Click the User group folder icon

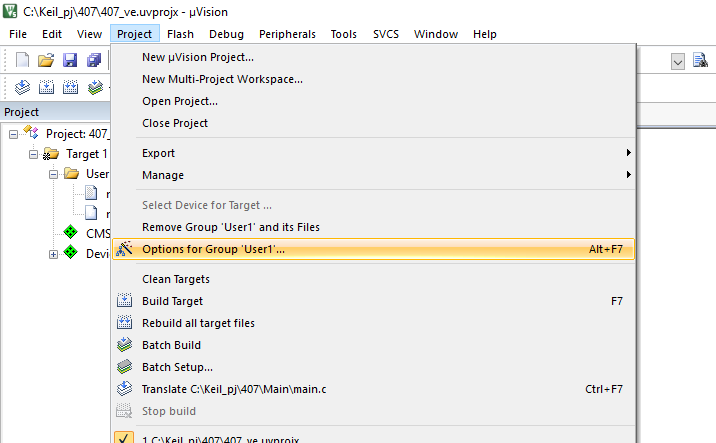coord(71,174)
